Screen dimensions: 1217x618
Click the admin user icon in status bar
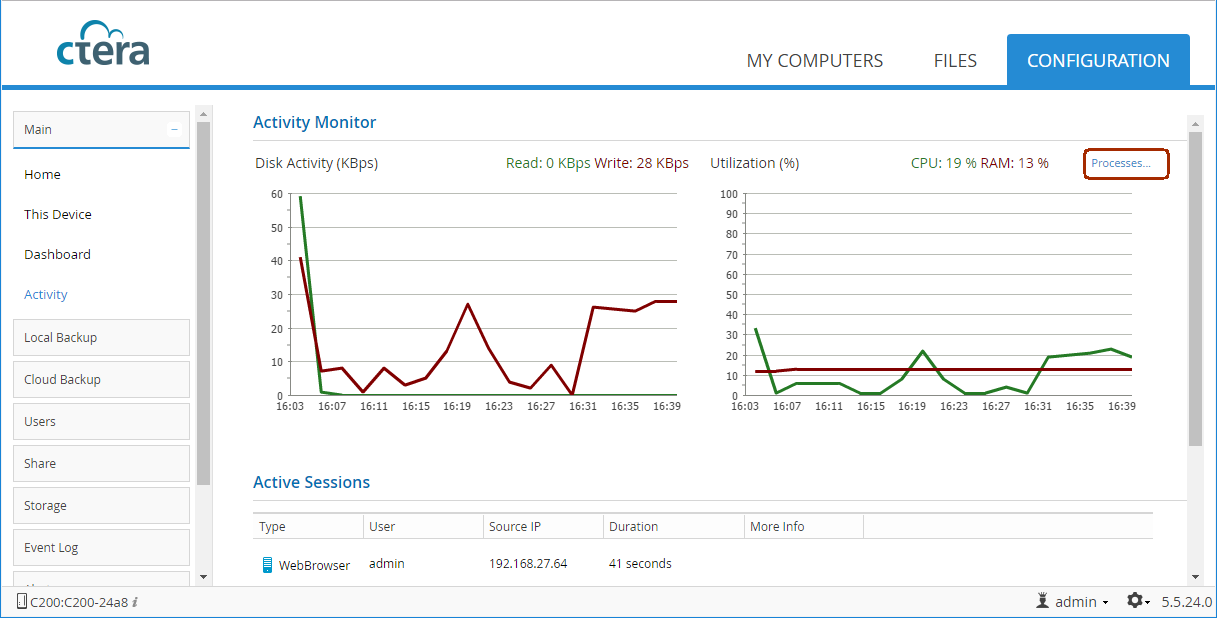coord(1042,601)
